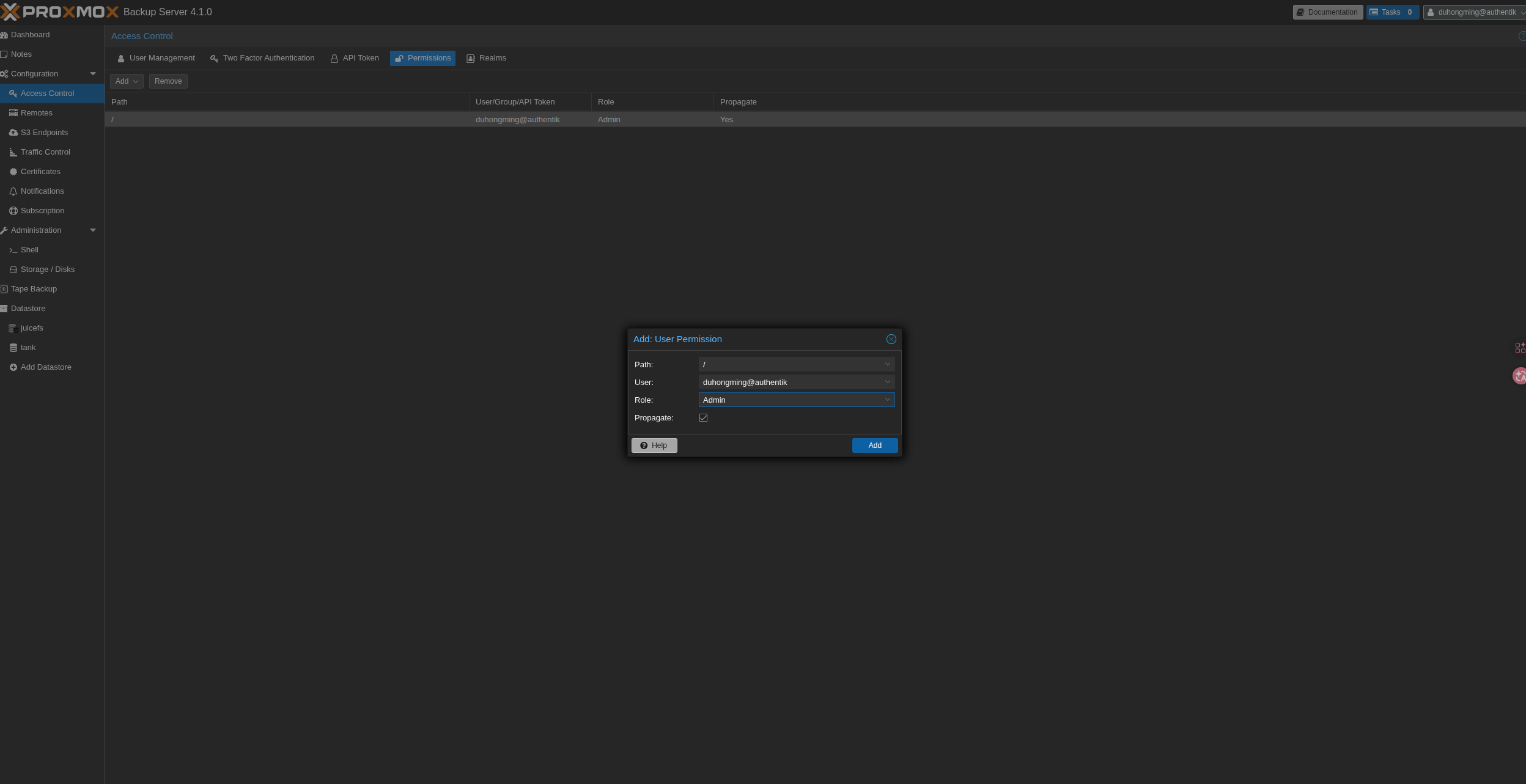The image size is (1526, 784).
Task: Click the S3 Endpoints cloud icon
Action: (13, 133)
